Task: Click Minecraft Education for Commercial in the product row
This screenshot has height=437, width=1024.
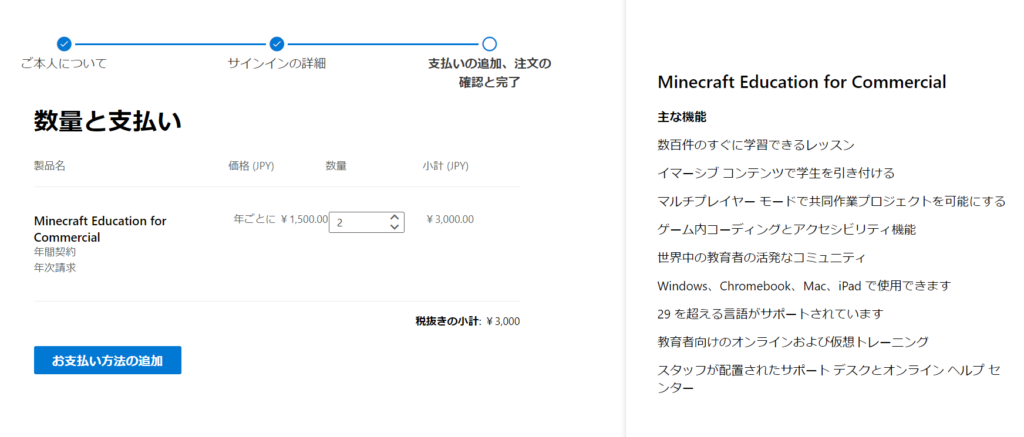Action: point(100,229)
